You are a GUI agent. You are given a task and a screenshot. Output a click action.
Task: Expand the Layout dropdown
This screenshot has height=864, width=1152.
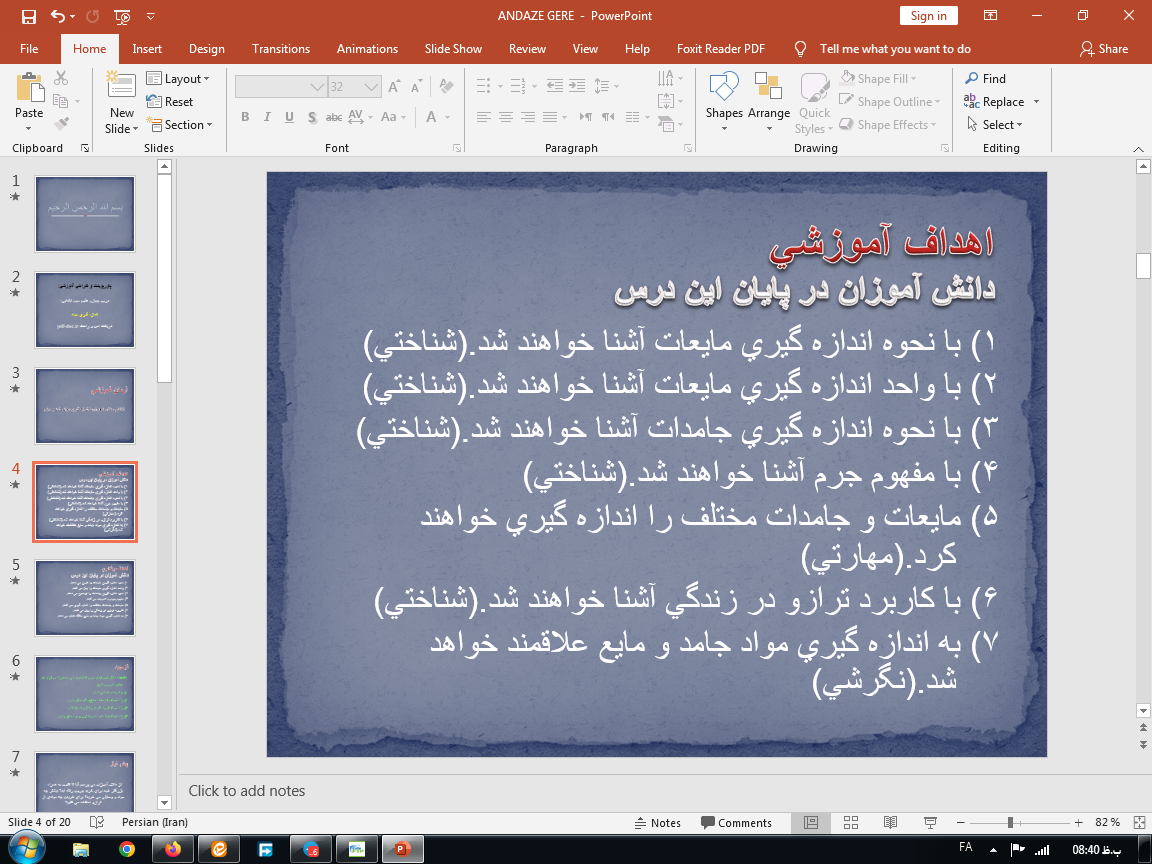pos(179,79)
